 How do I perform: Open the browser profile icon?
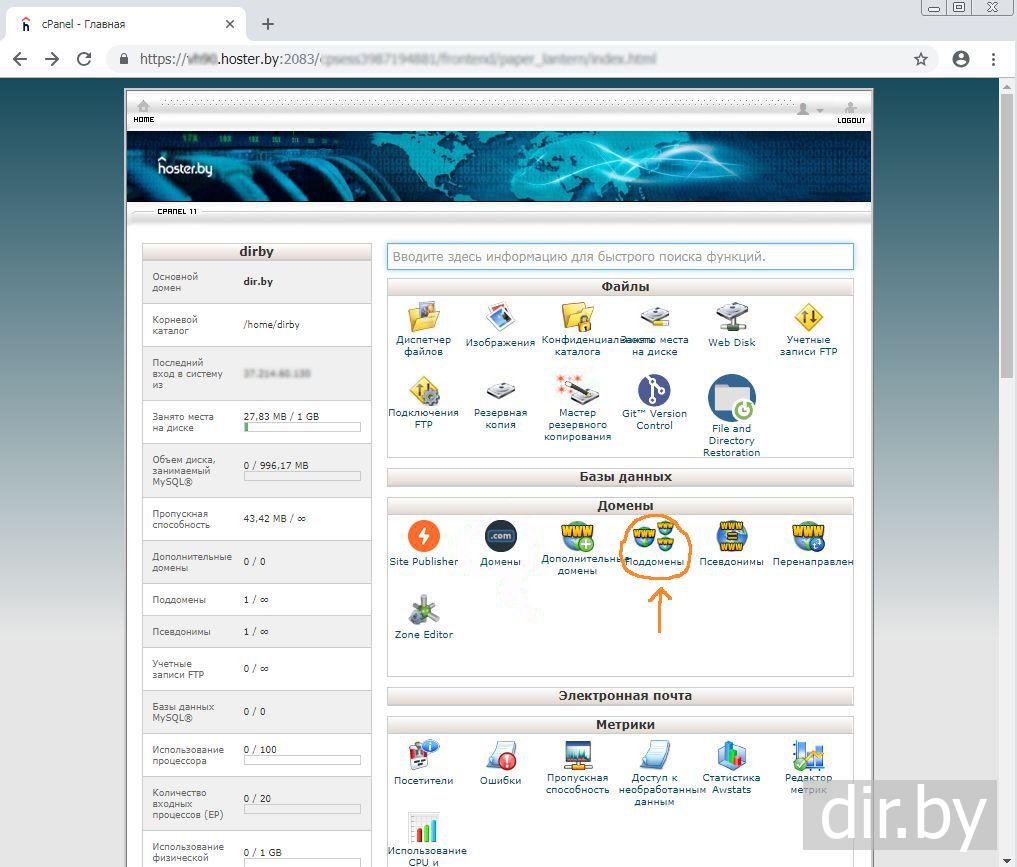961,59
